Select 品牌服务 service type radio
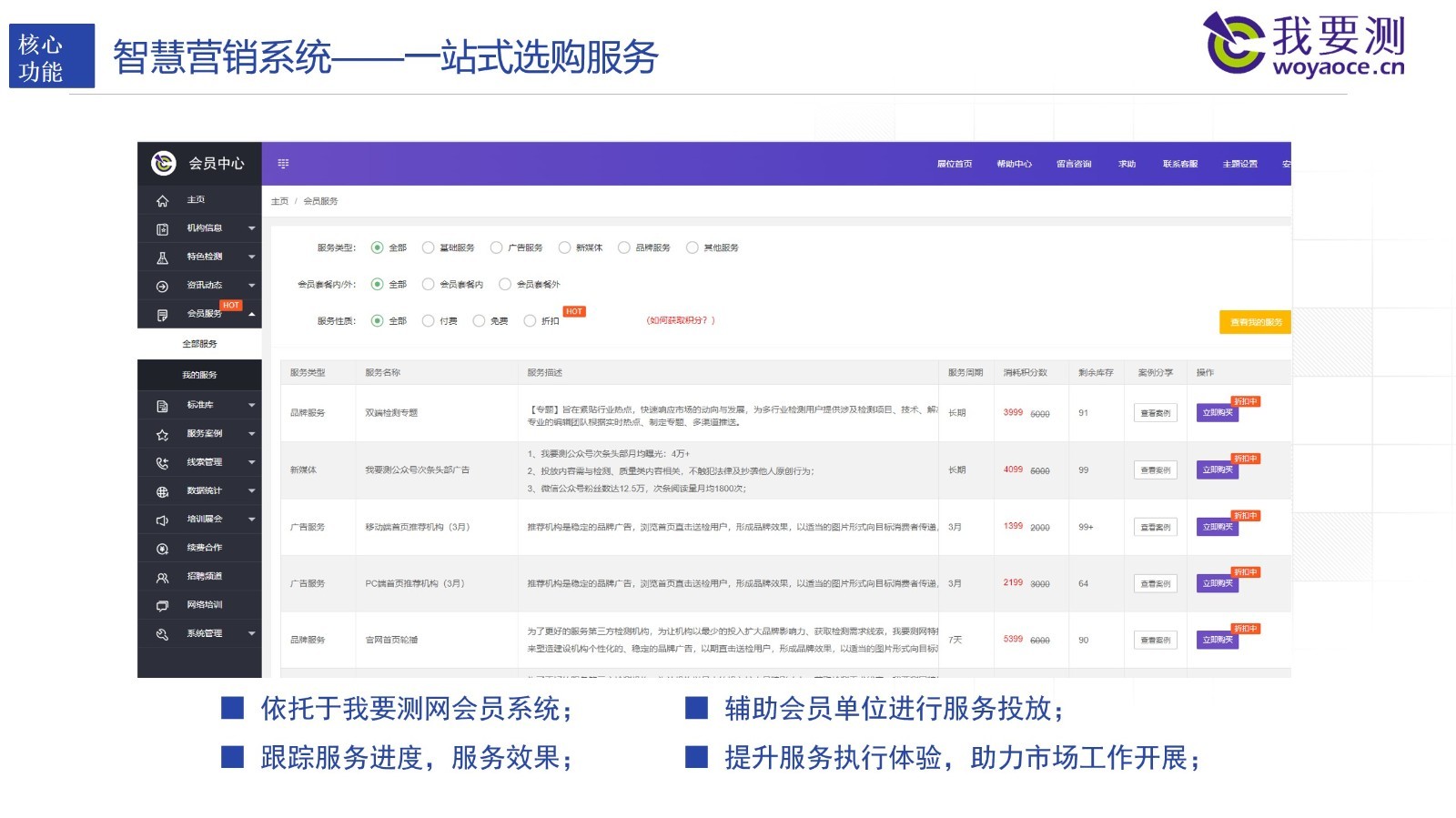This screenshot has width=1456, height=818. click(623, 247)
